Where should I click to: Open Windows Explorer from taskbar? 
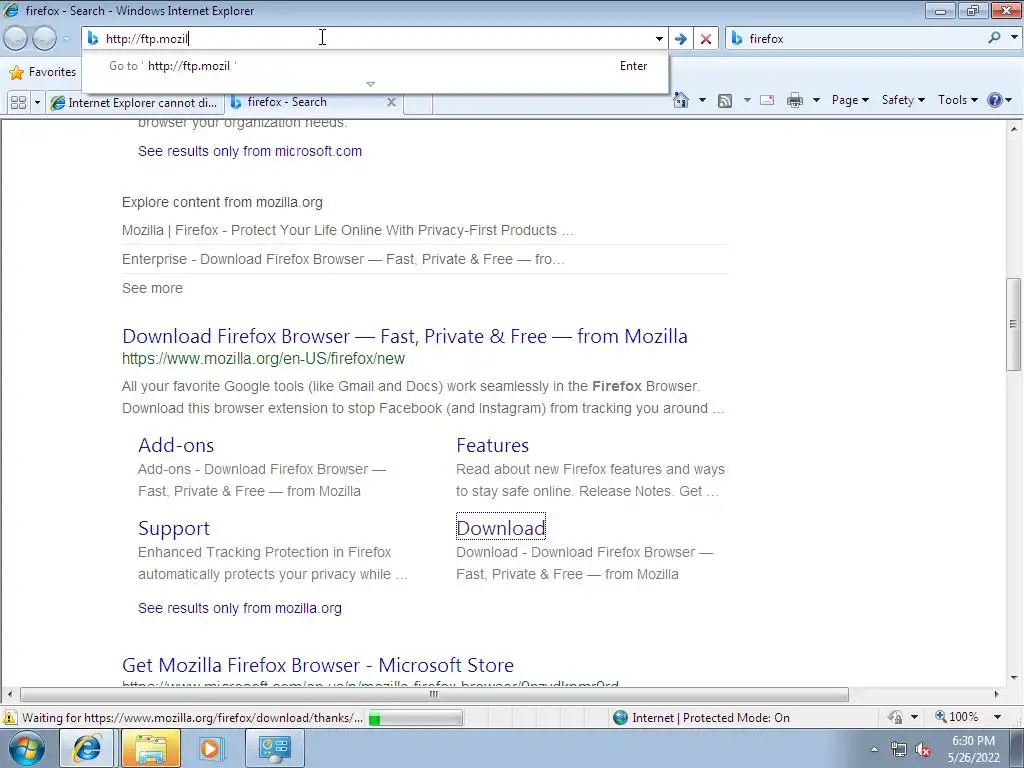tap(150, 748)
